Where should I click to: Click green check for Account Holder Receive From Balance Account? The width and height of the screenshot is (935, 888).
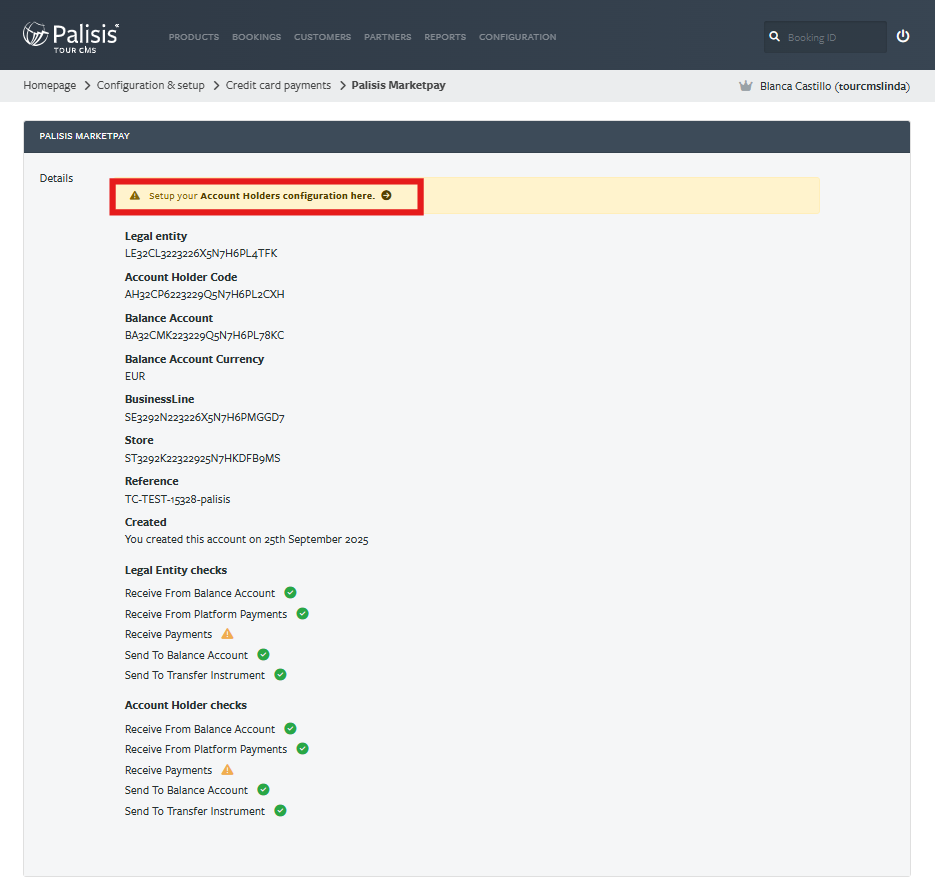(290, 729)
